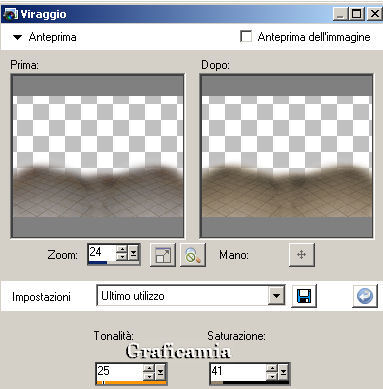
Task: Click the zoom view magnifier icon
Action: click(x=193, y=255)
